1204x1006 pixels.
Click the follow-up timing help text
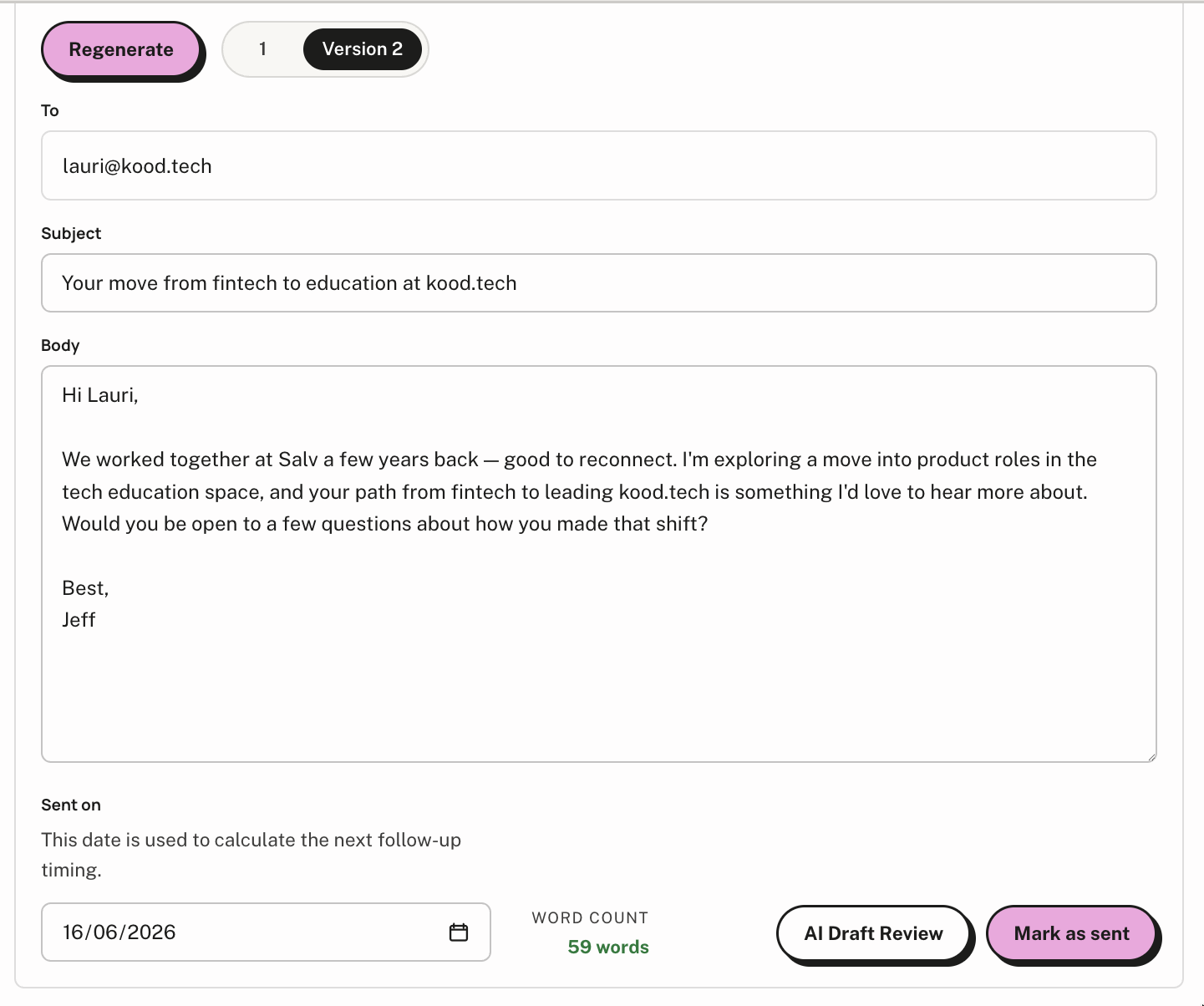pos(251,855)
